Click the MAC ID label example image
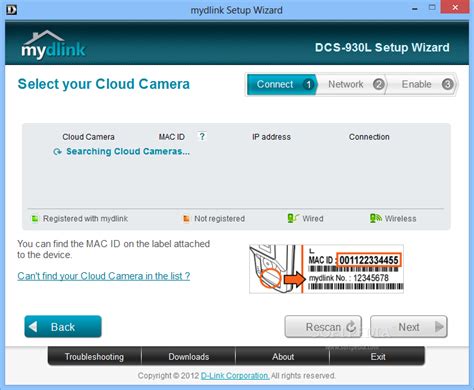 pos(326,269)
